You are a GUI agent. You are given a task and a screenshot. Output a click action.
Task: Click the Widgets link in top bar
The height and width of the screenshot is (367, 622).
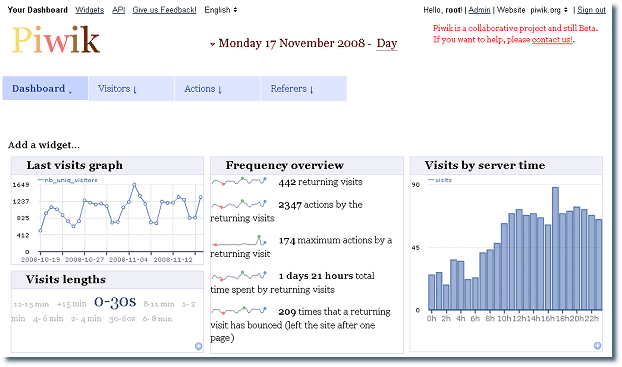pos(90,10)
